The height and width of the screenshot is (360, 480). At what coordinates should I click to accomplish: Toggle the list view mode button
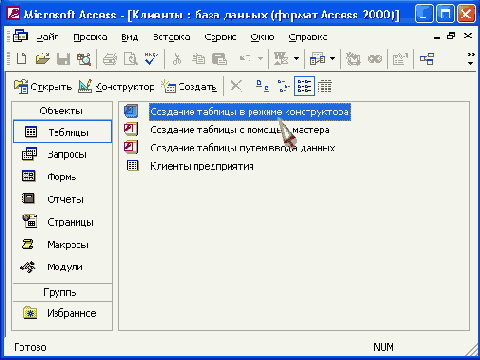tap(304, 86)
